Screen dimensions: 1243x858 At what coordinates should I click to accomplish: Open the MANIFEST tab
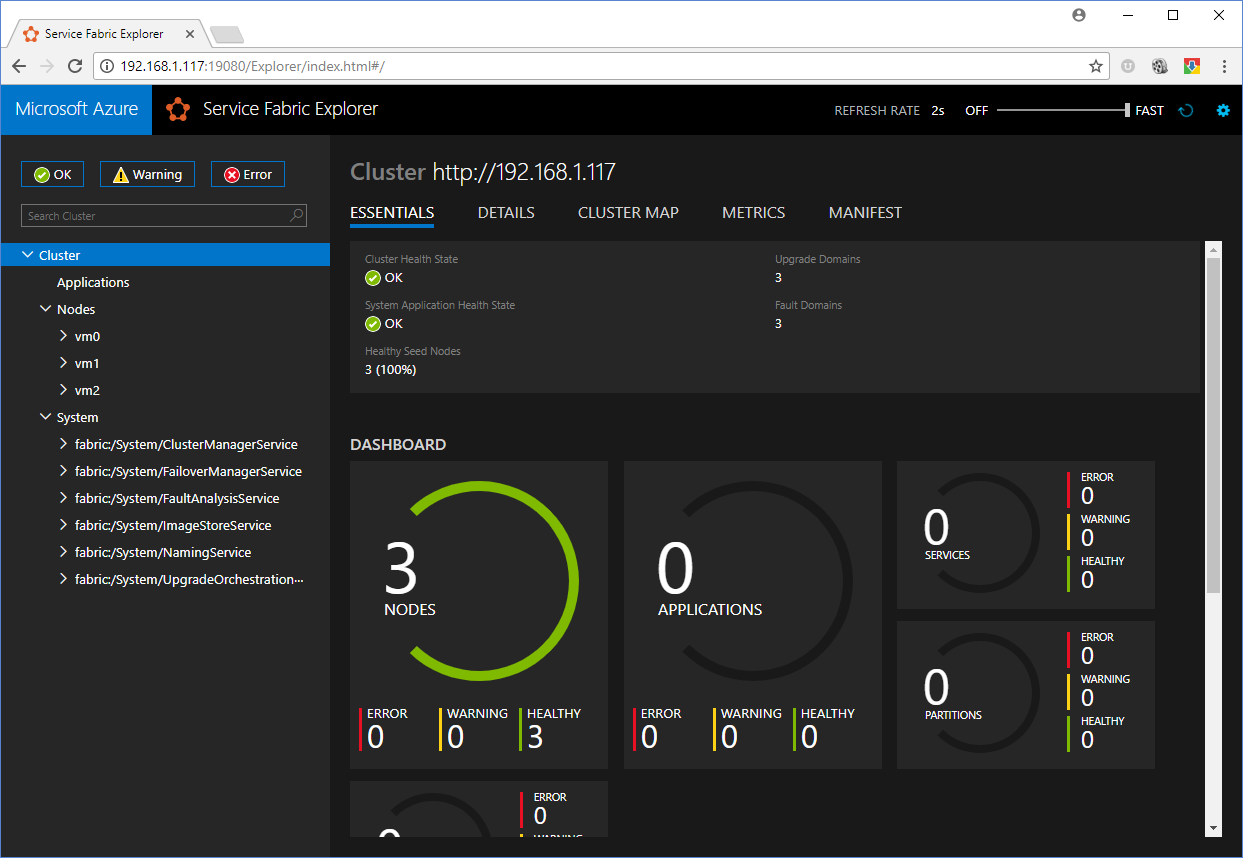(x=865, y=213)
